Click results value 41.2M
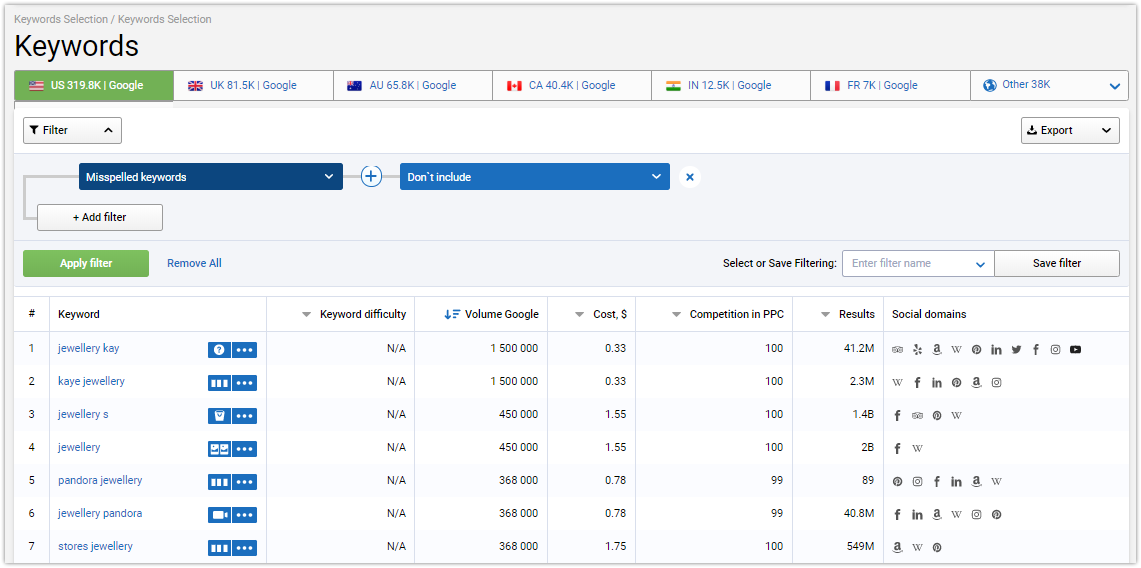This screenshot has height=568, width=1141. [859, 348]
